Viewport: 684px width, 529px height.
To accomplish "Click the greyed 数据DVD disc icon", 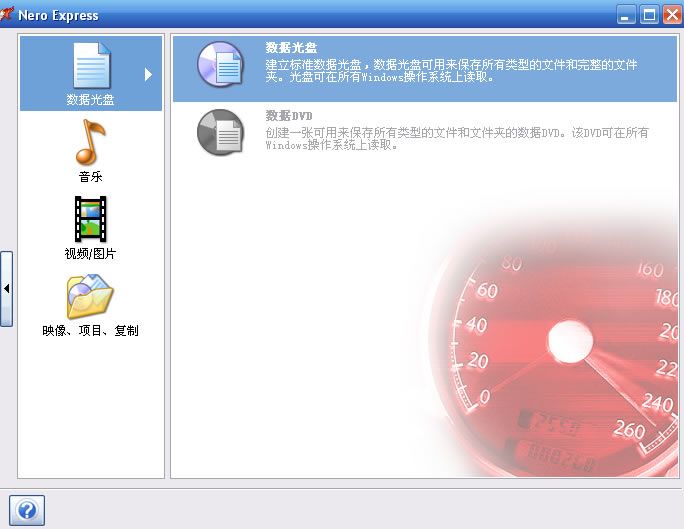I will click(220, 132).
